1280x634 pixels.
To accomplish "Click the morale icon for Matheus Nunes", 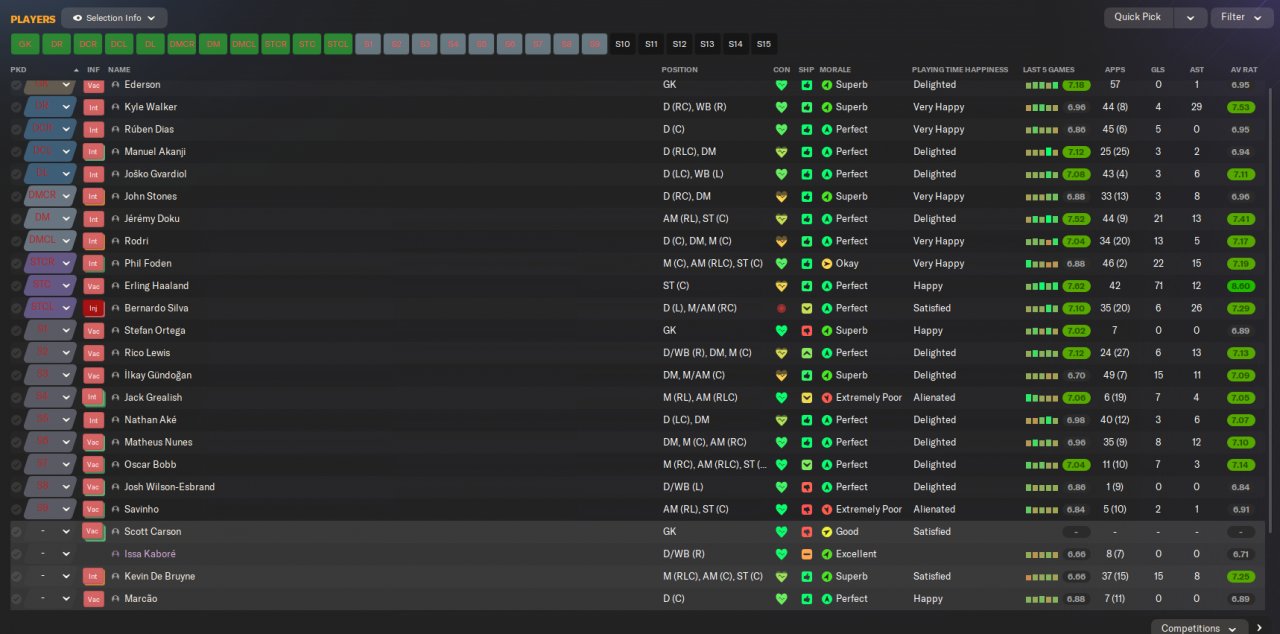I will coord(827,442).
